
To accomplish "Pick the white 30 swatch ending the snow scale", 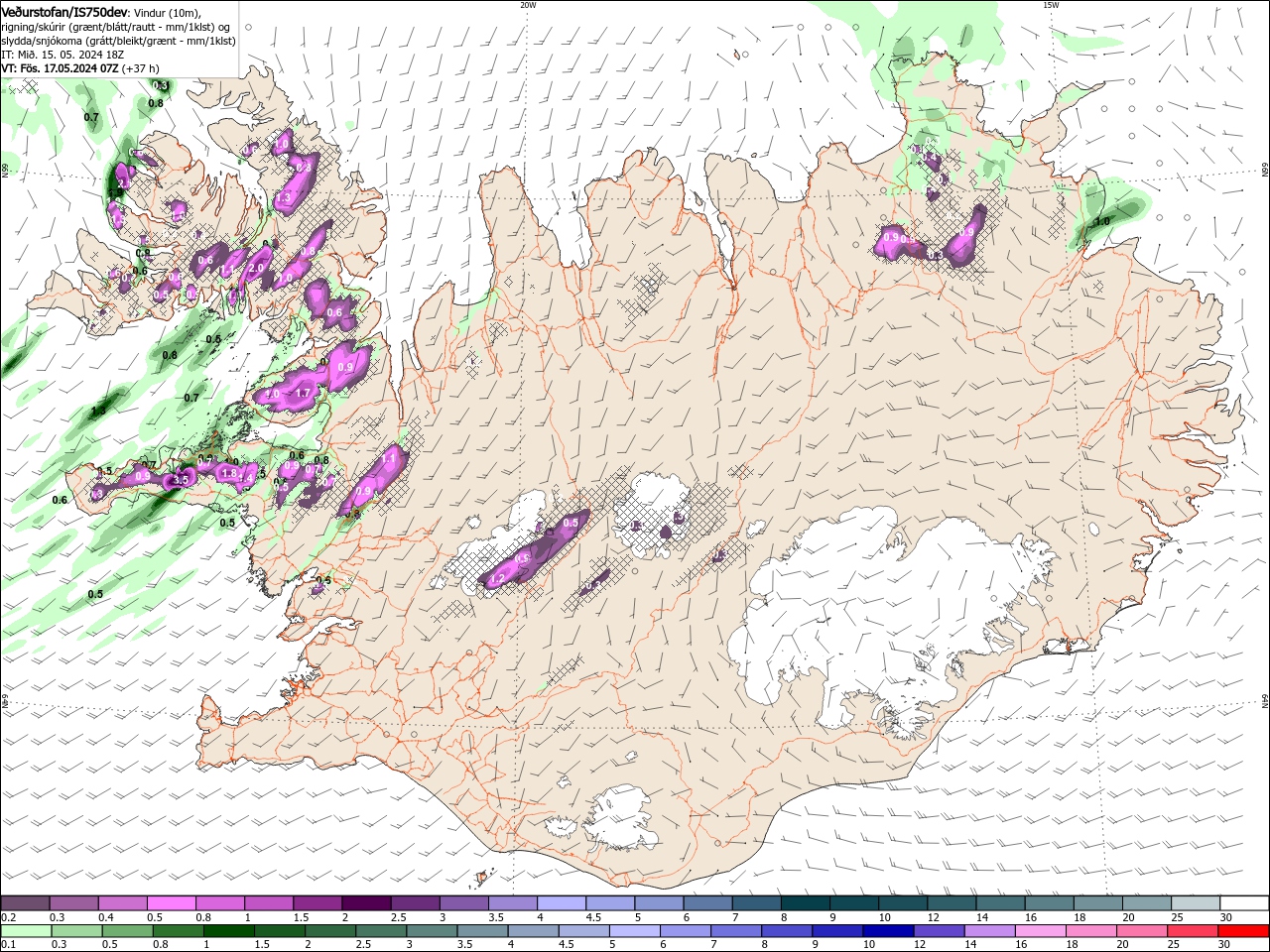I will (1245, 903).
